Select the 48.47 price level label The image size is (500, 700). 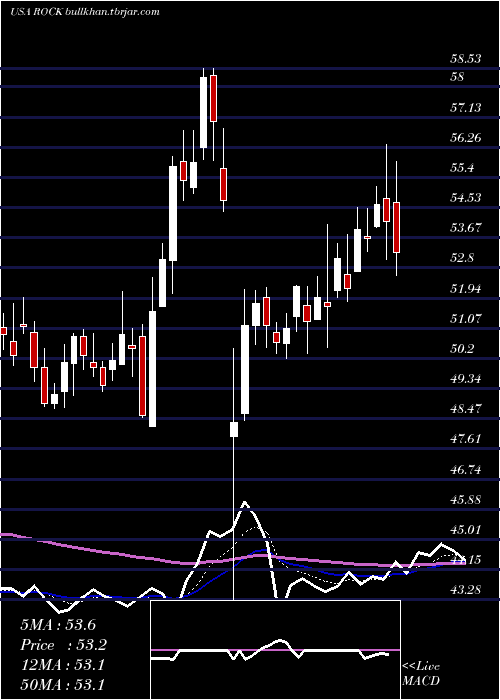[x=465, y=409]
